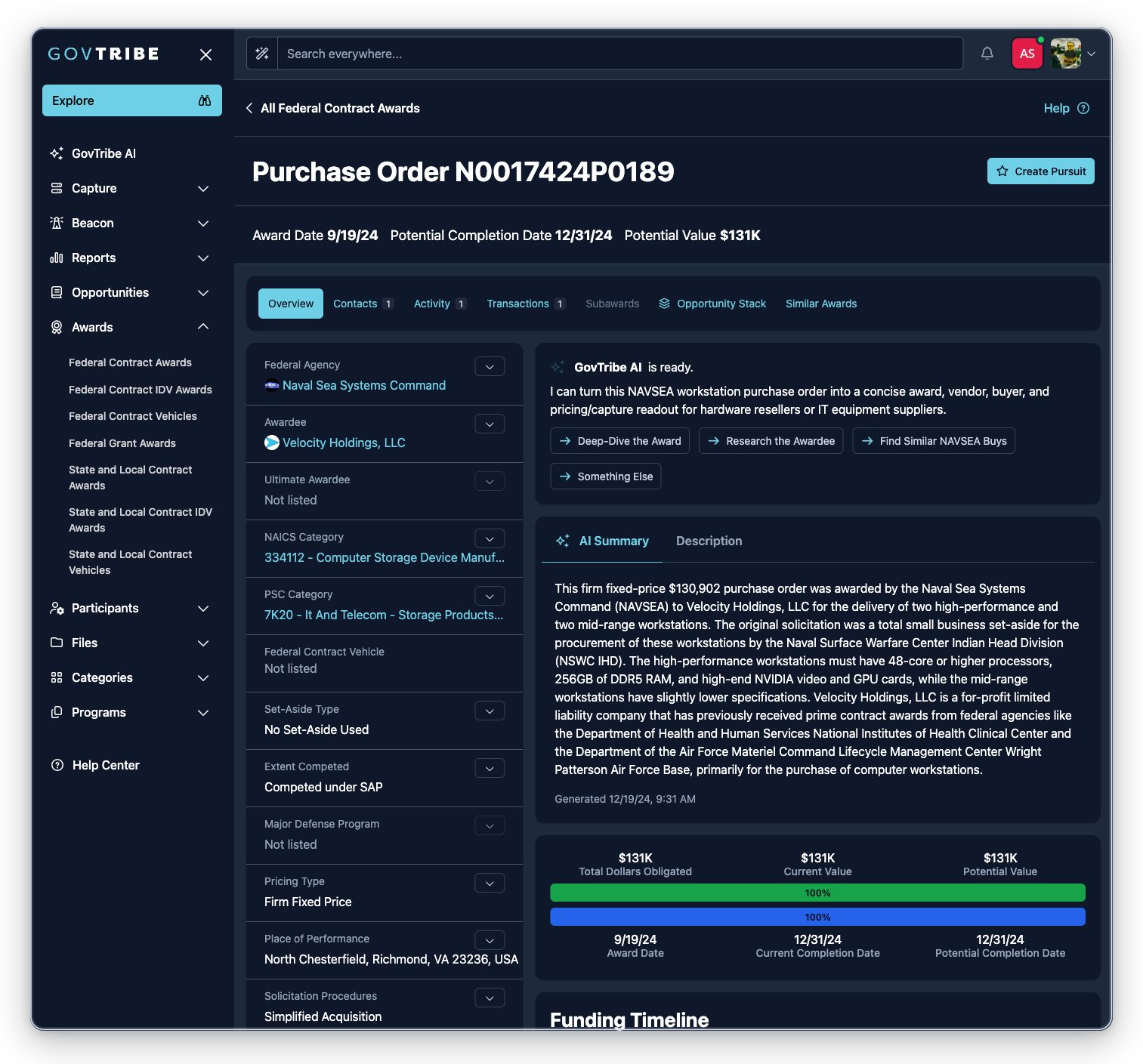
Task: Click the Beacon sidebar icon
Action: [x=57, y=223]
